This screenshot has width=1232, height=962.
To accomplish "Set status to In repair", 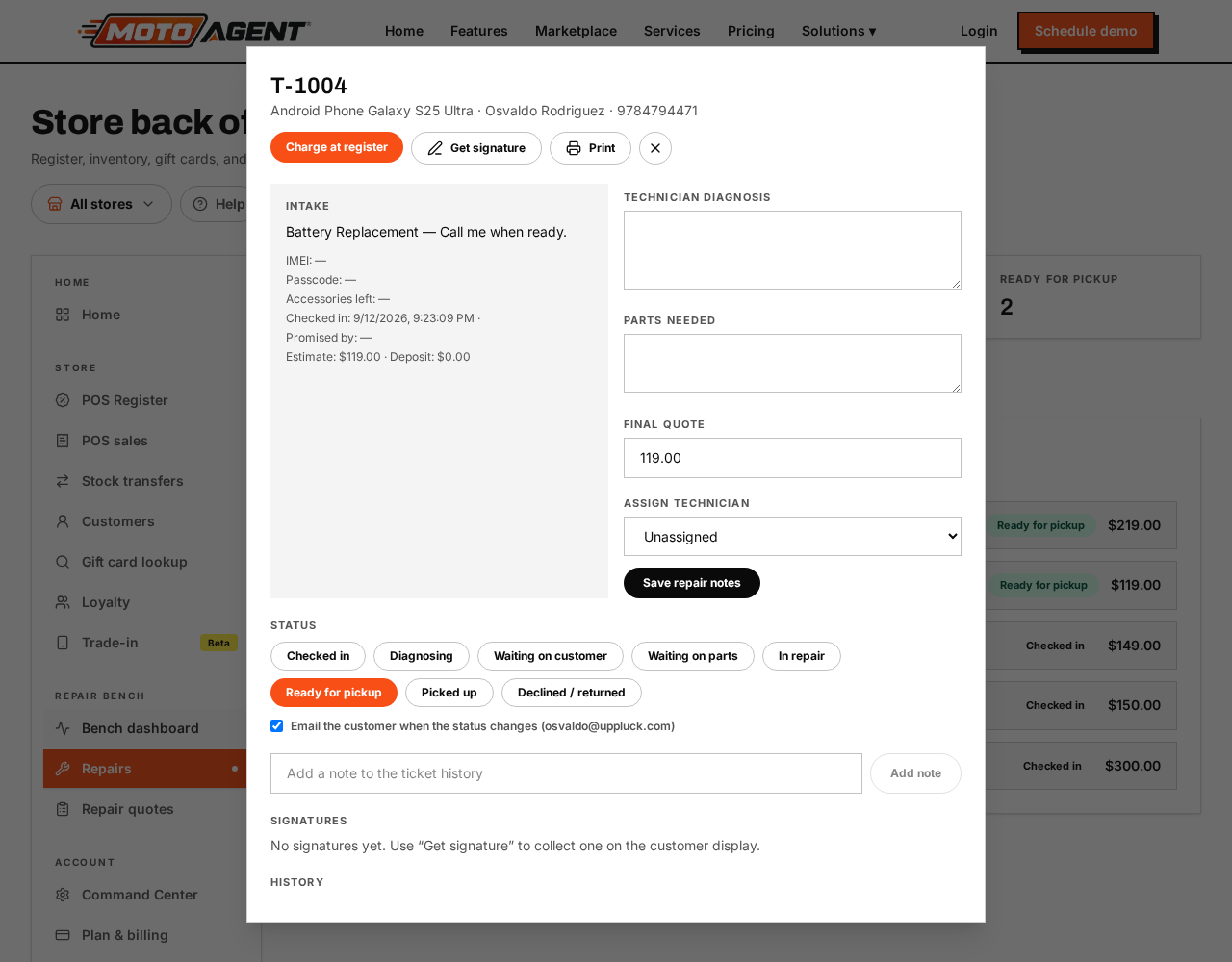I will point(802,656).
